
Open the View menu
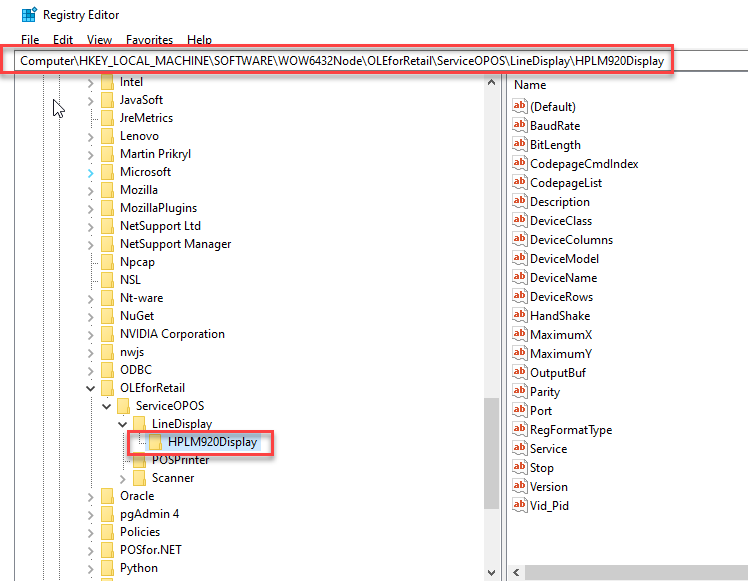[x=99, y=40]
